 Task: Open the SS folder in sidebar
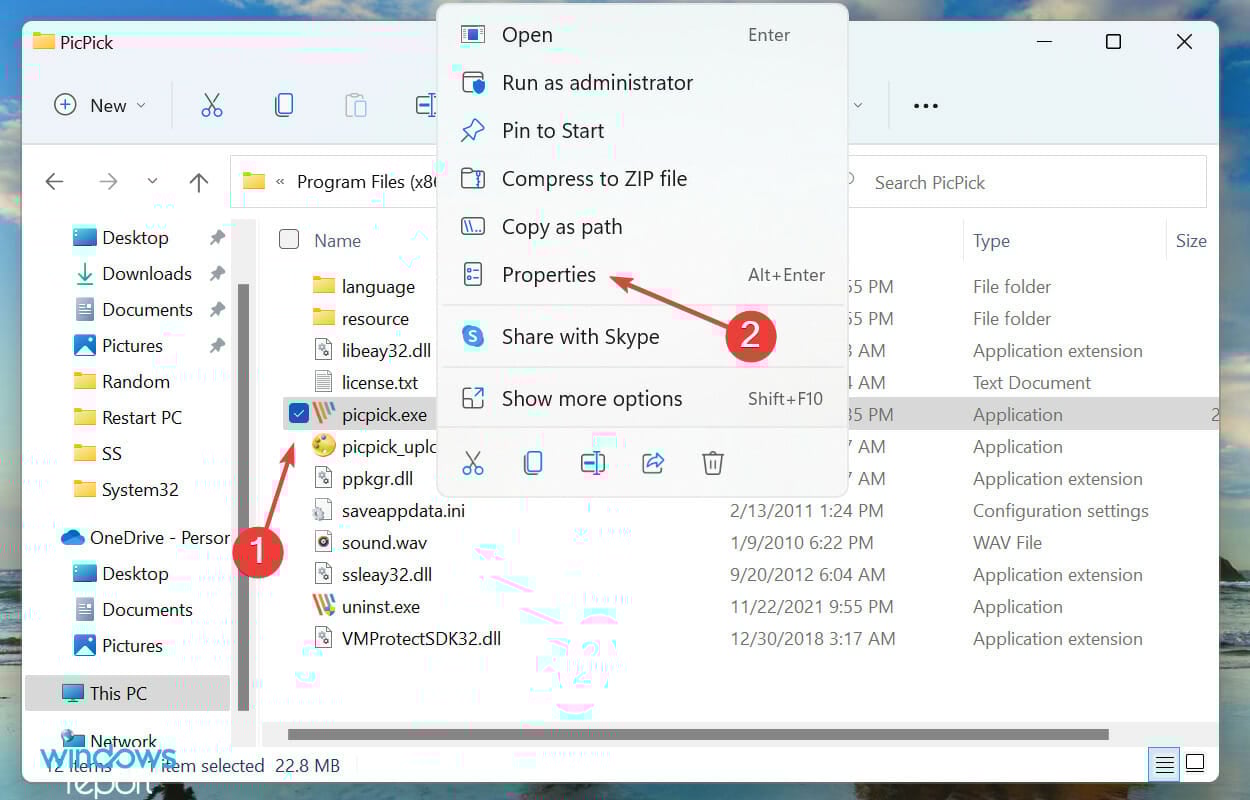(x=111, y=453)
